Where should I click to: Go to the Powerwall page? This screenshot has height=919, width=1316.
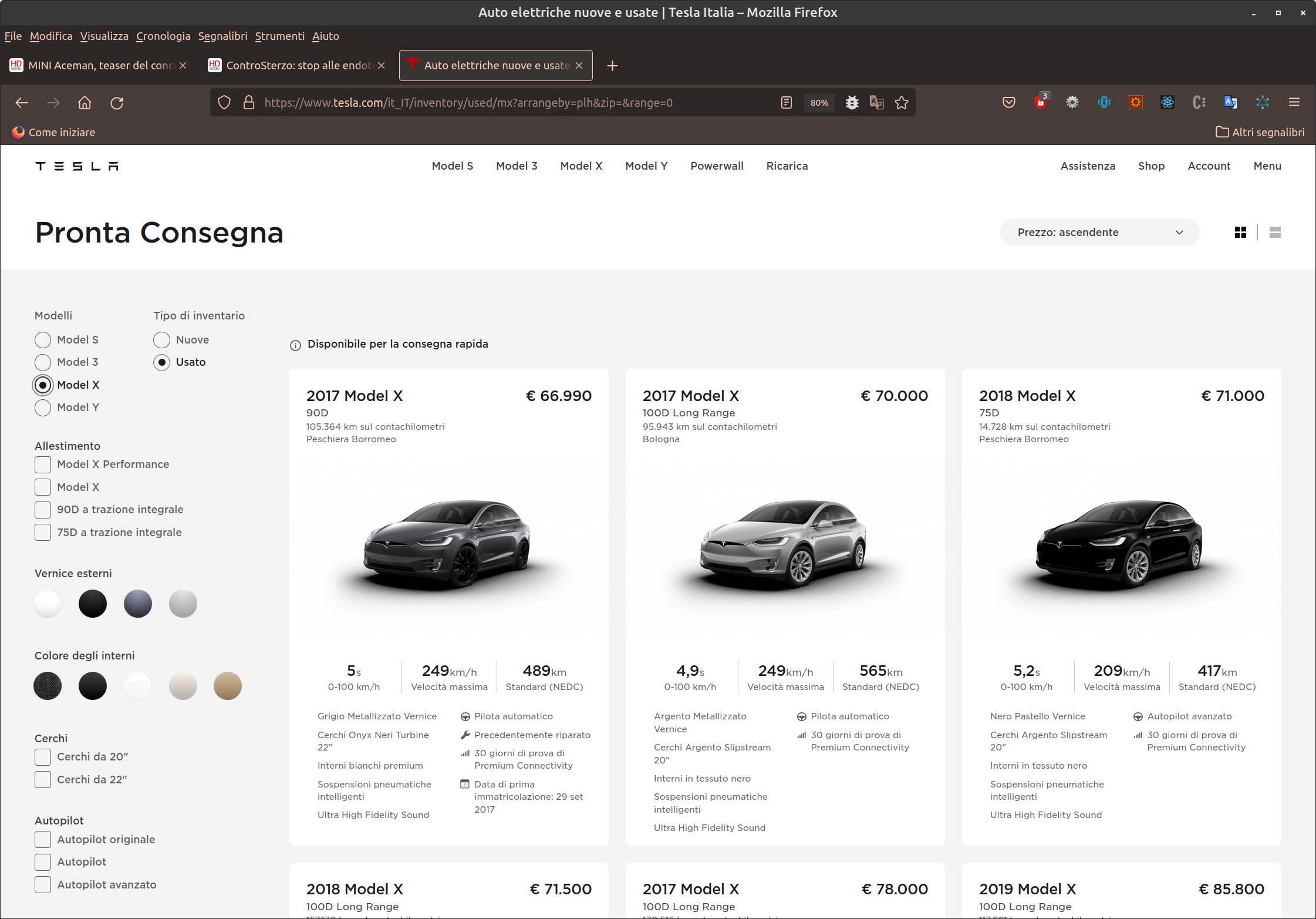(x=717, y=166)
